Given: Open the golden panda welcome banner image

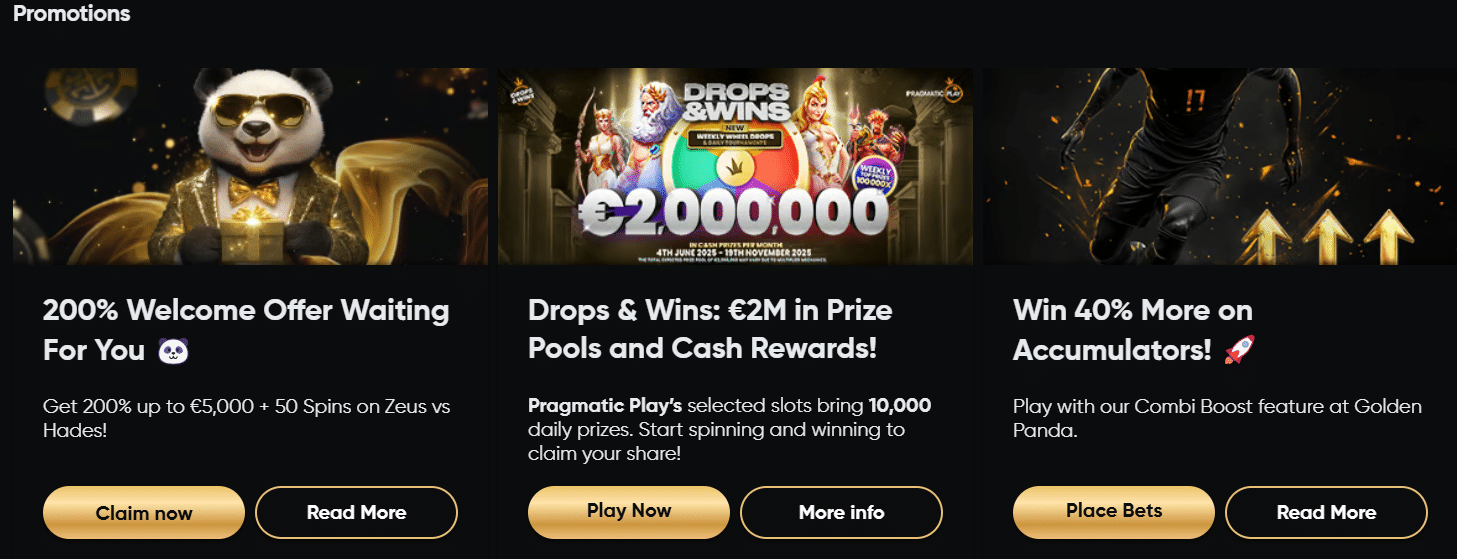Looking at the screenshot, I should 250,166.
